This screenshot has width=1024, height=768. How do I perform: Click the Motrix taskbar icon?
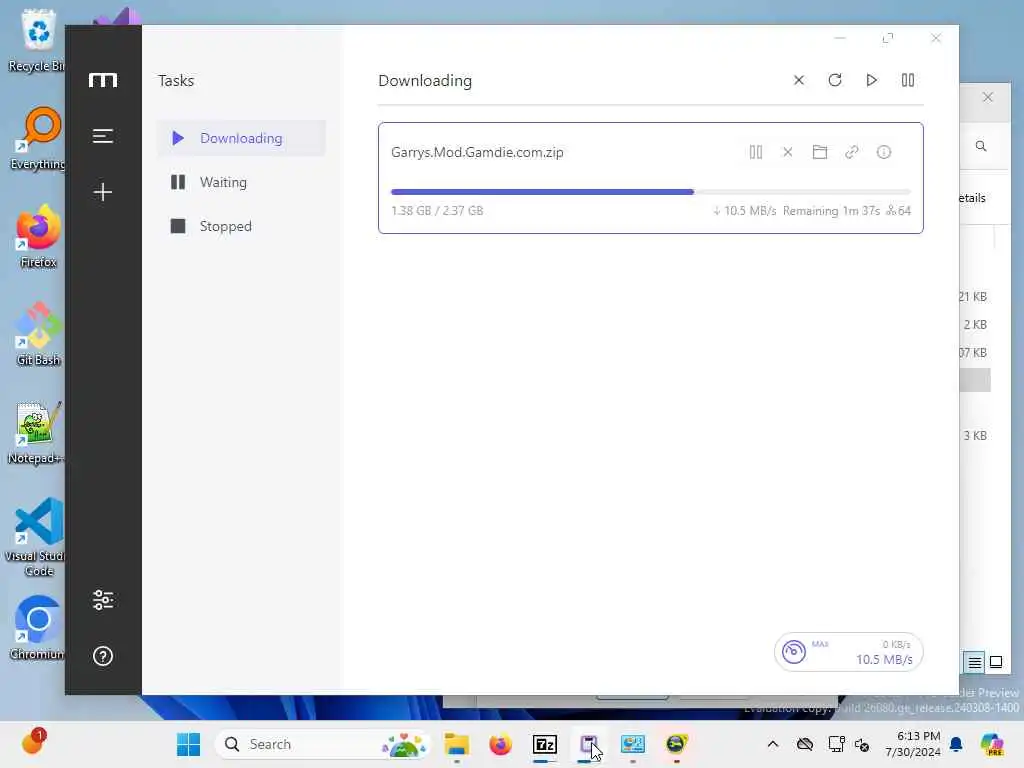588,744
